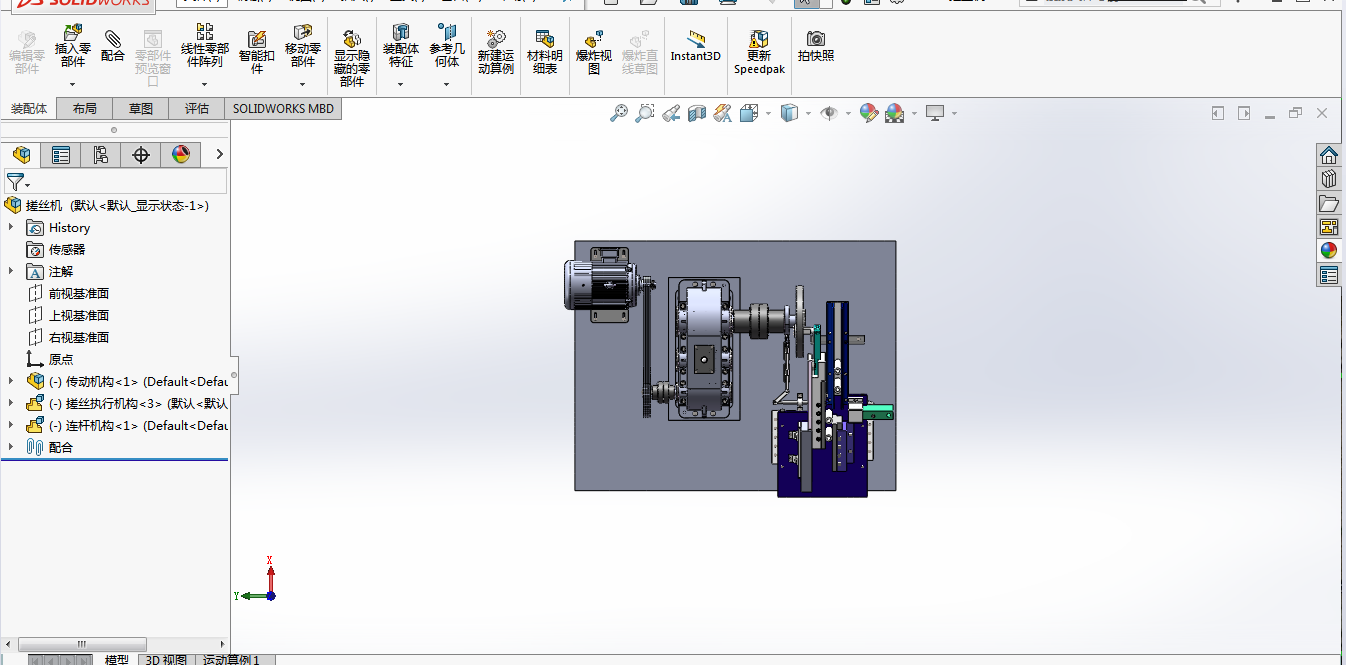This screenshot has height=665, width=1346.
Task: Expand manager panel tabs chevron
Action: point(219,154)
